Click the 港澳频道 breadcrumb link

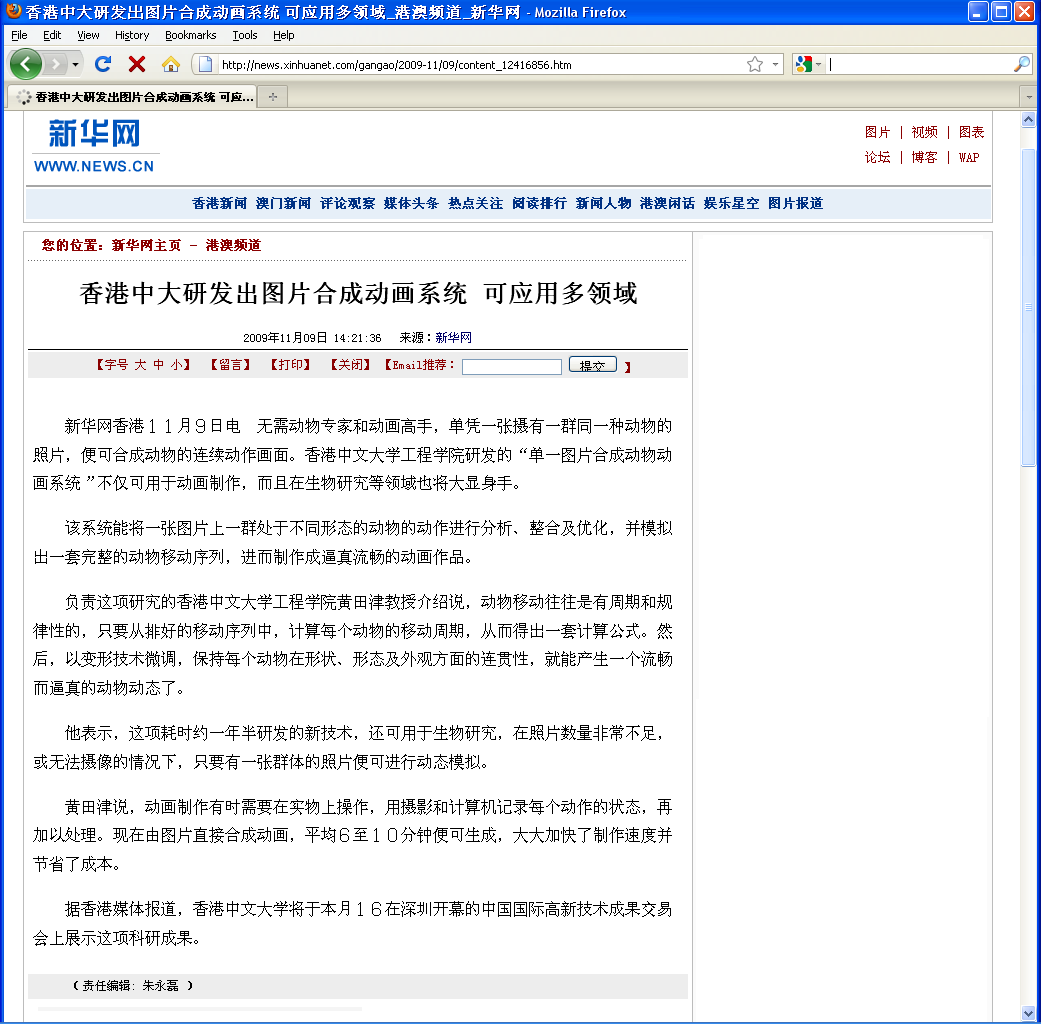click(233, 246)
